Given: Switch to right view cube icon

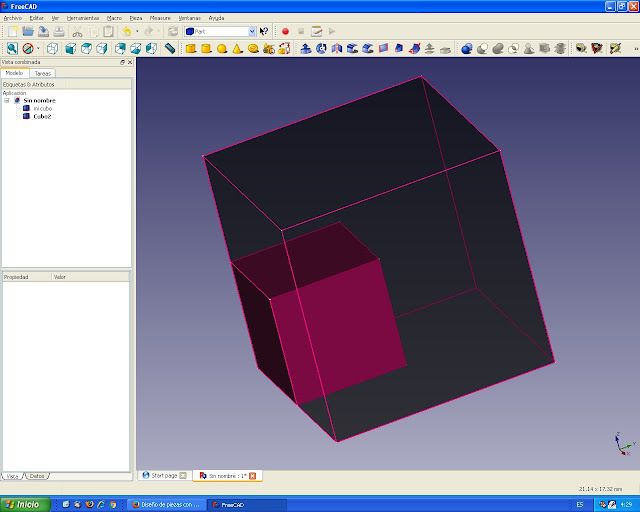Looking at the screenshot, I should coord(102,49).
